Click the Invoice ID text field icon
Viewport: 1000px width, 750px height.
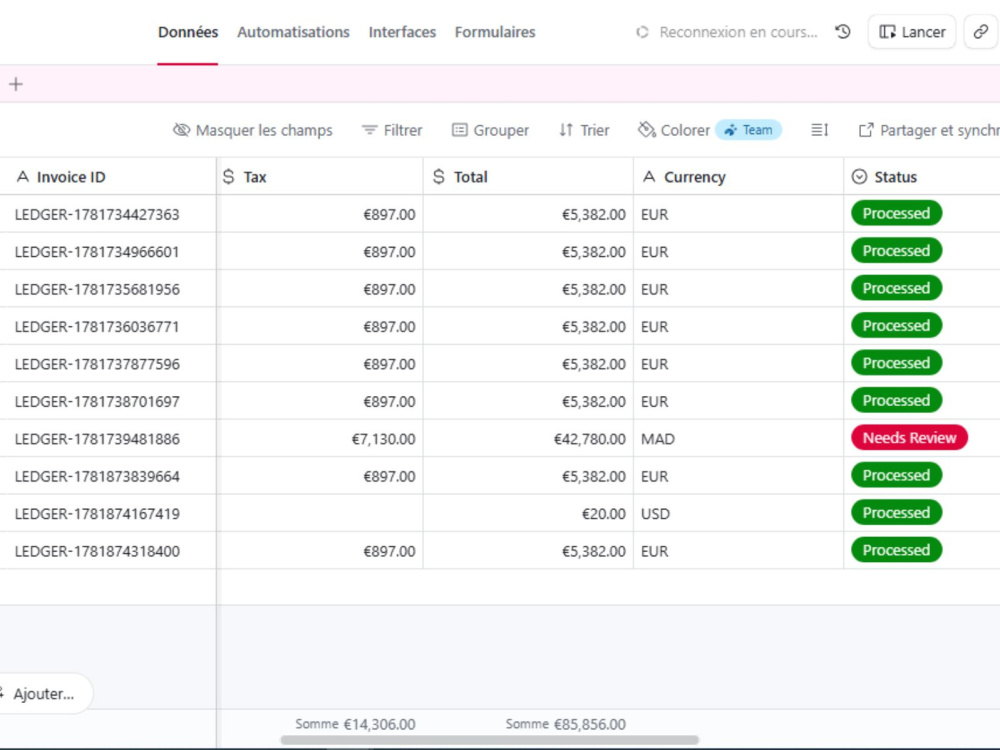[x=23, y=177]
